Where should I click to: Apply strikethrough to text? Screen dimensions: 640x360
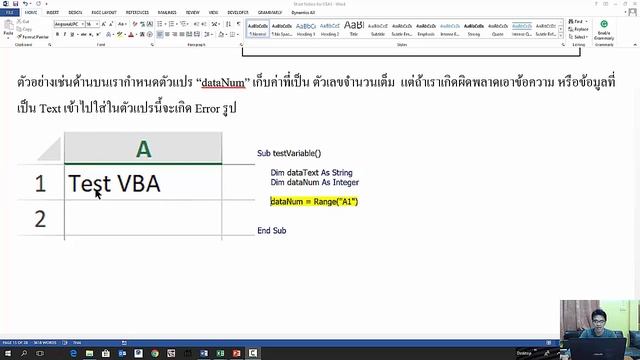(83, 35)
